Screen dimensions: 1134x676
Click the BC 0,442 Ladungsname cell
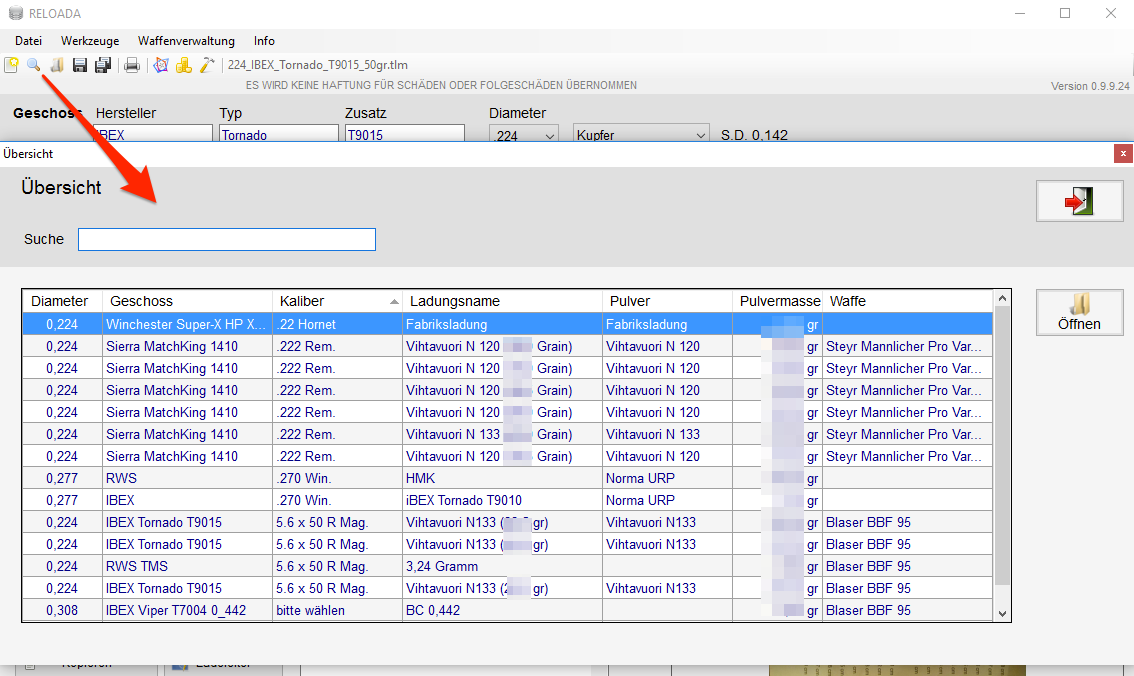pos(503,610)
